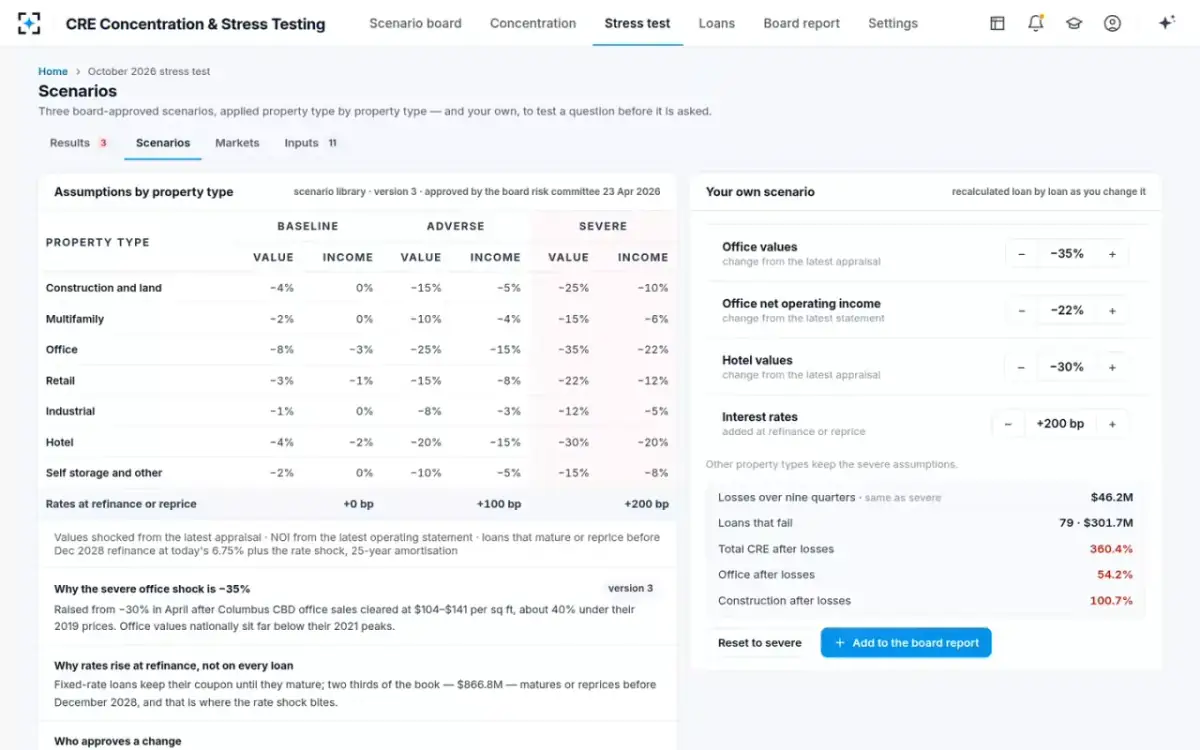This screenshot has width=1200, height=750.
Task: Click the Office net operating income −22% field
Action: [x=1067, y=311]
